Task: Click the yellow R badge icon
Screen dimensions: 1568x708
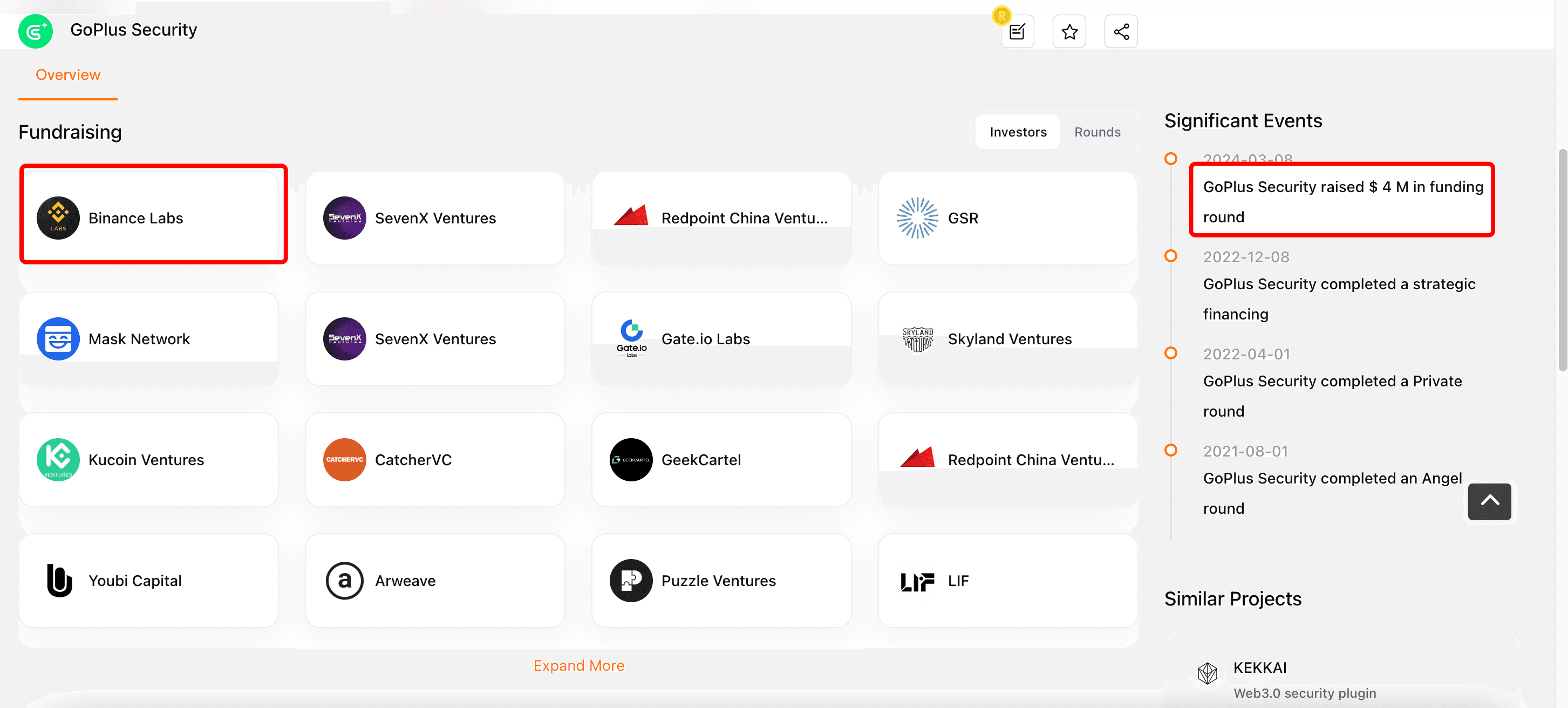Action: point(1001,15)
